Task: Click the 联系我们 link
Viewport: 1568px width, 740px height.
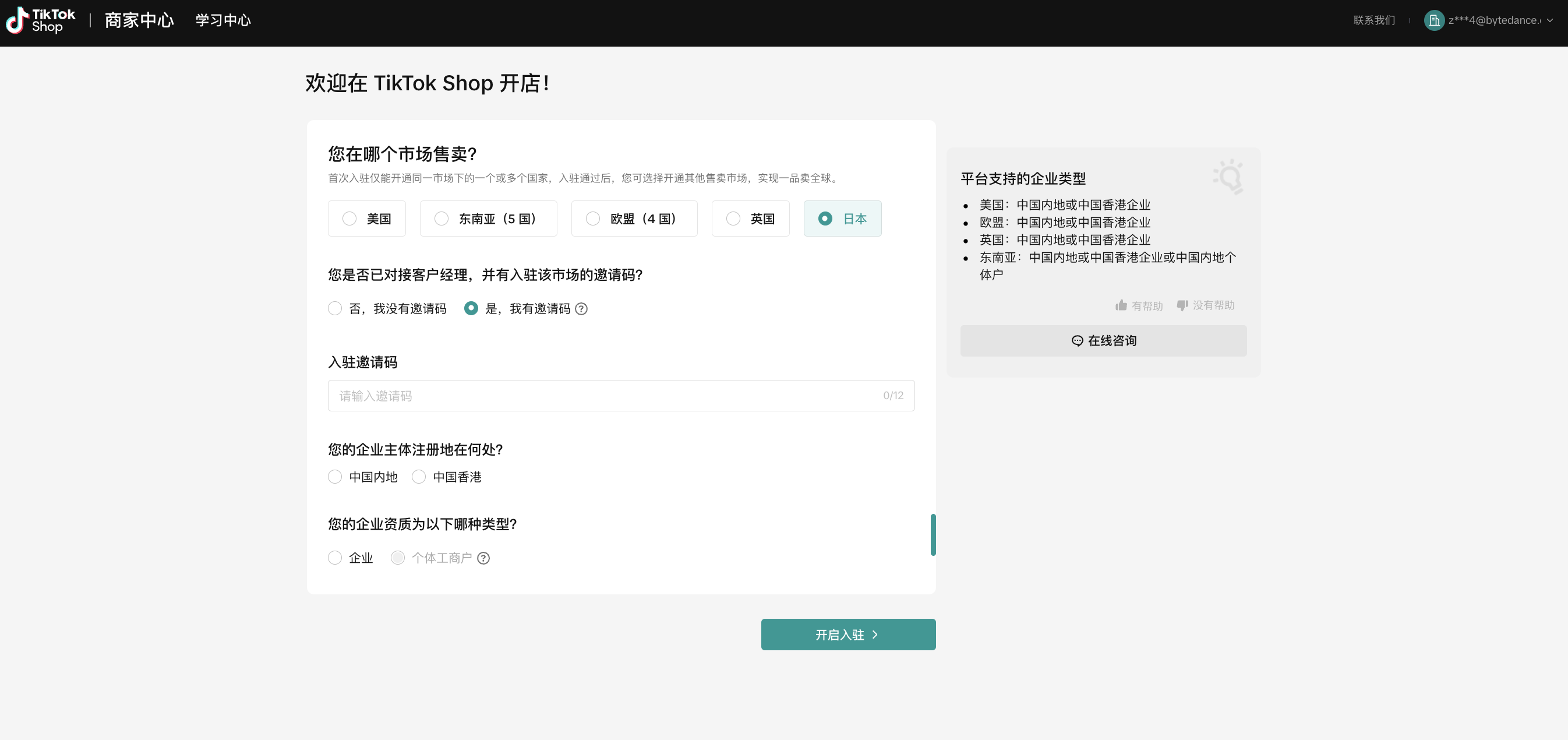Action: [x=1373, y=20]
